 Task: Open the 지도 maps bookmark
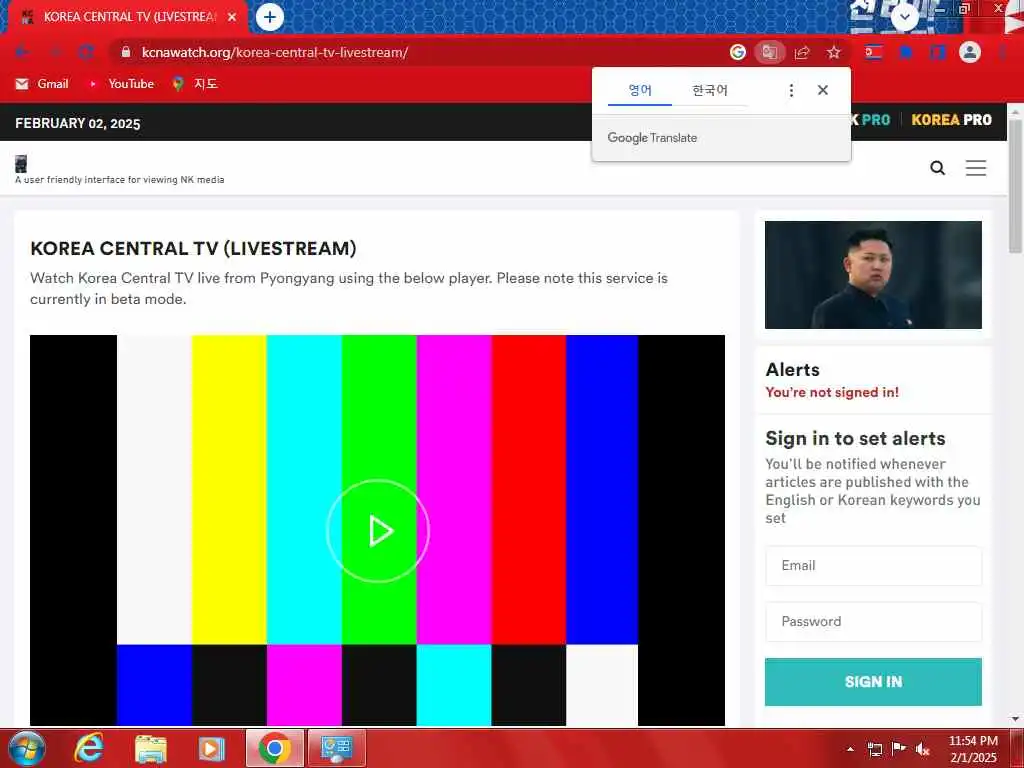195,84
